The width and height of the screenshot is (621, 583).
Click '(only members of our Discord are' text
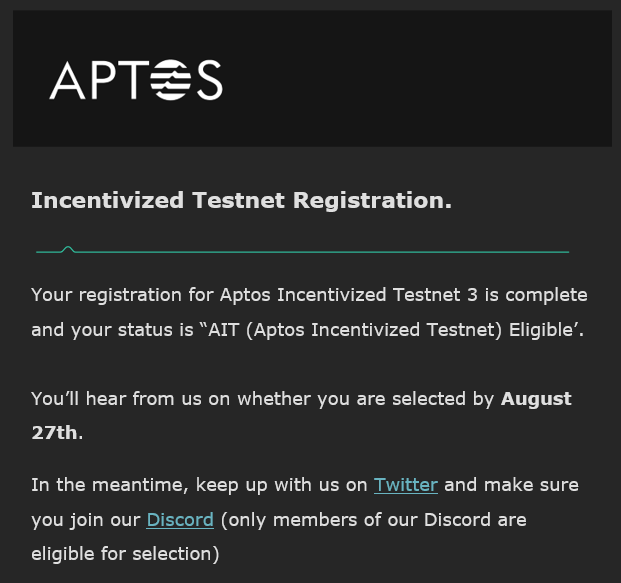(373, 520)
